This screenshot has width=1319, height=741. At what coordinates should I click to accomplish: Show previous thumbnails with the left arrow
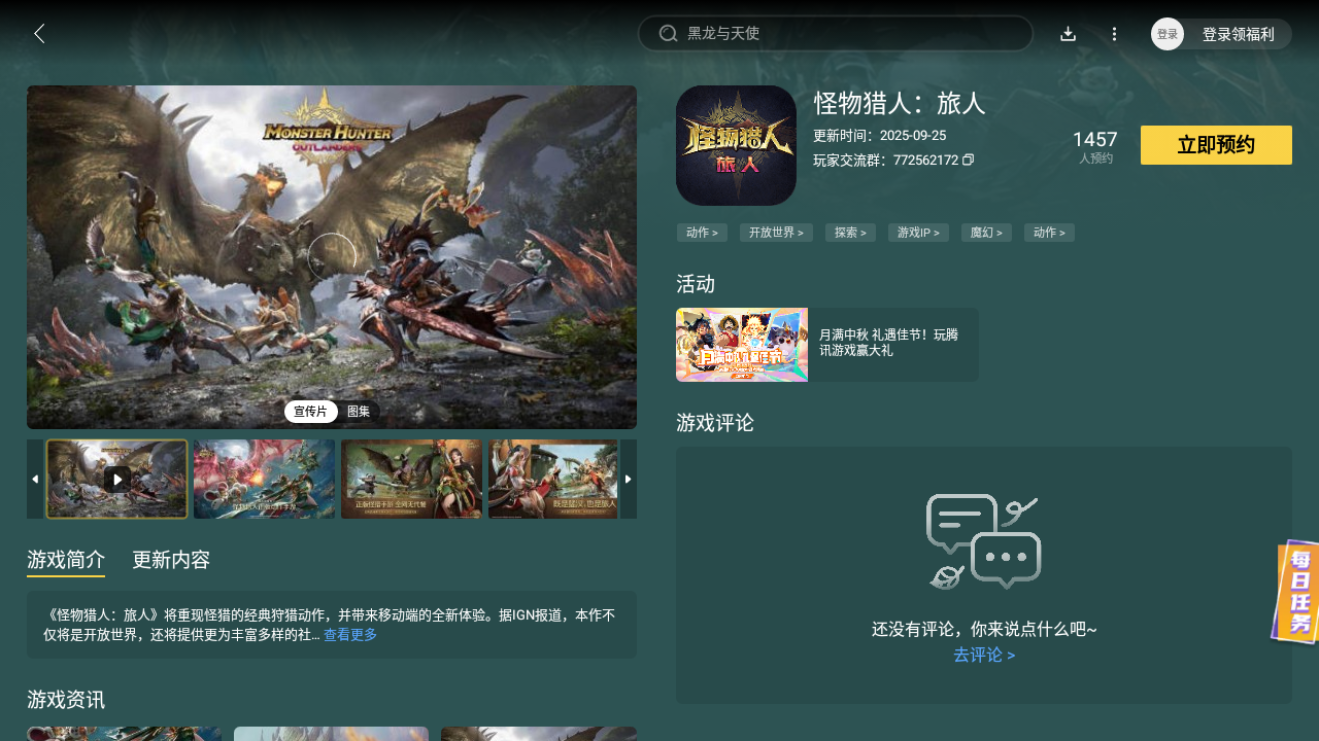(35, 479)
